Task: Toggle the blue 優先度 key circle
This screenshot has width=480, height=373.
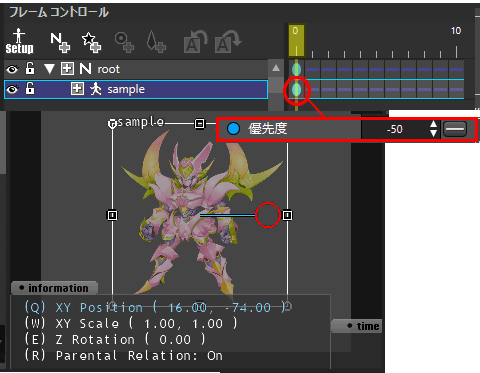Action: 233,129
